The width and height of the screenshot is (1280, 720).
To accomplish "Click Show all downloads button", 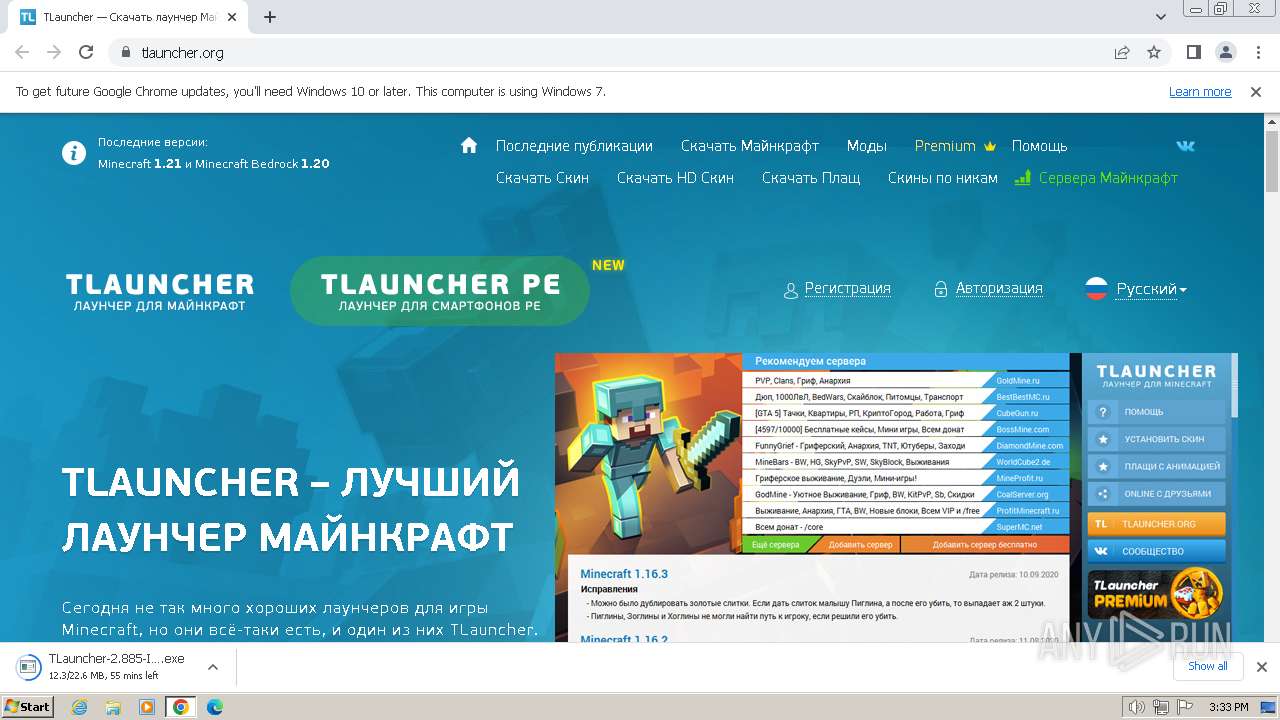I will [x=1208, y=666].
